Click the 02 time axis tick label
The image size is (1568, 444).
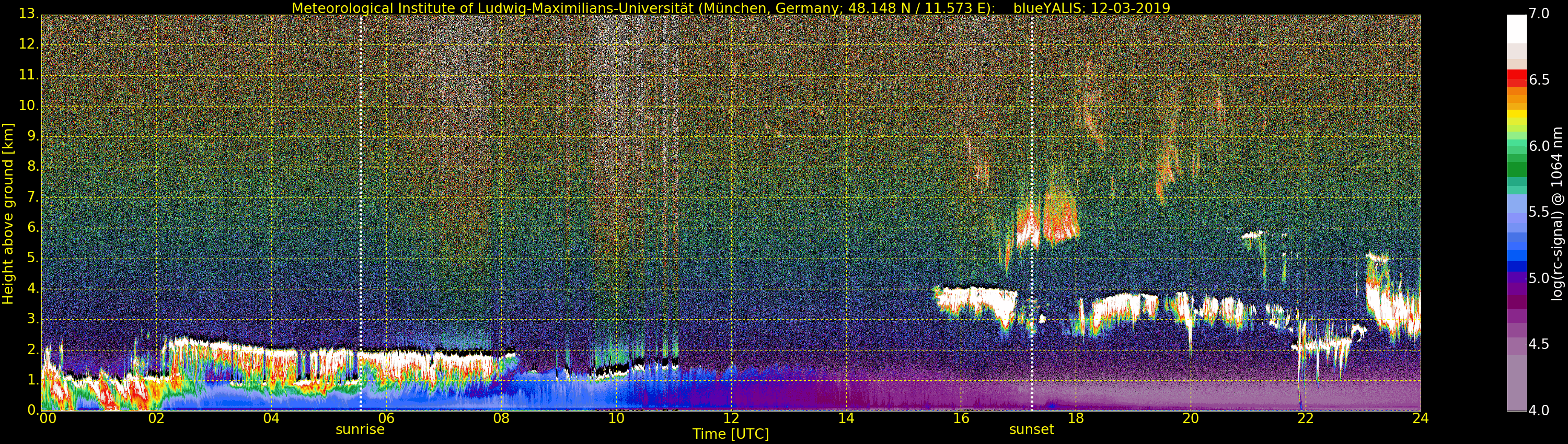(156, 418)
